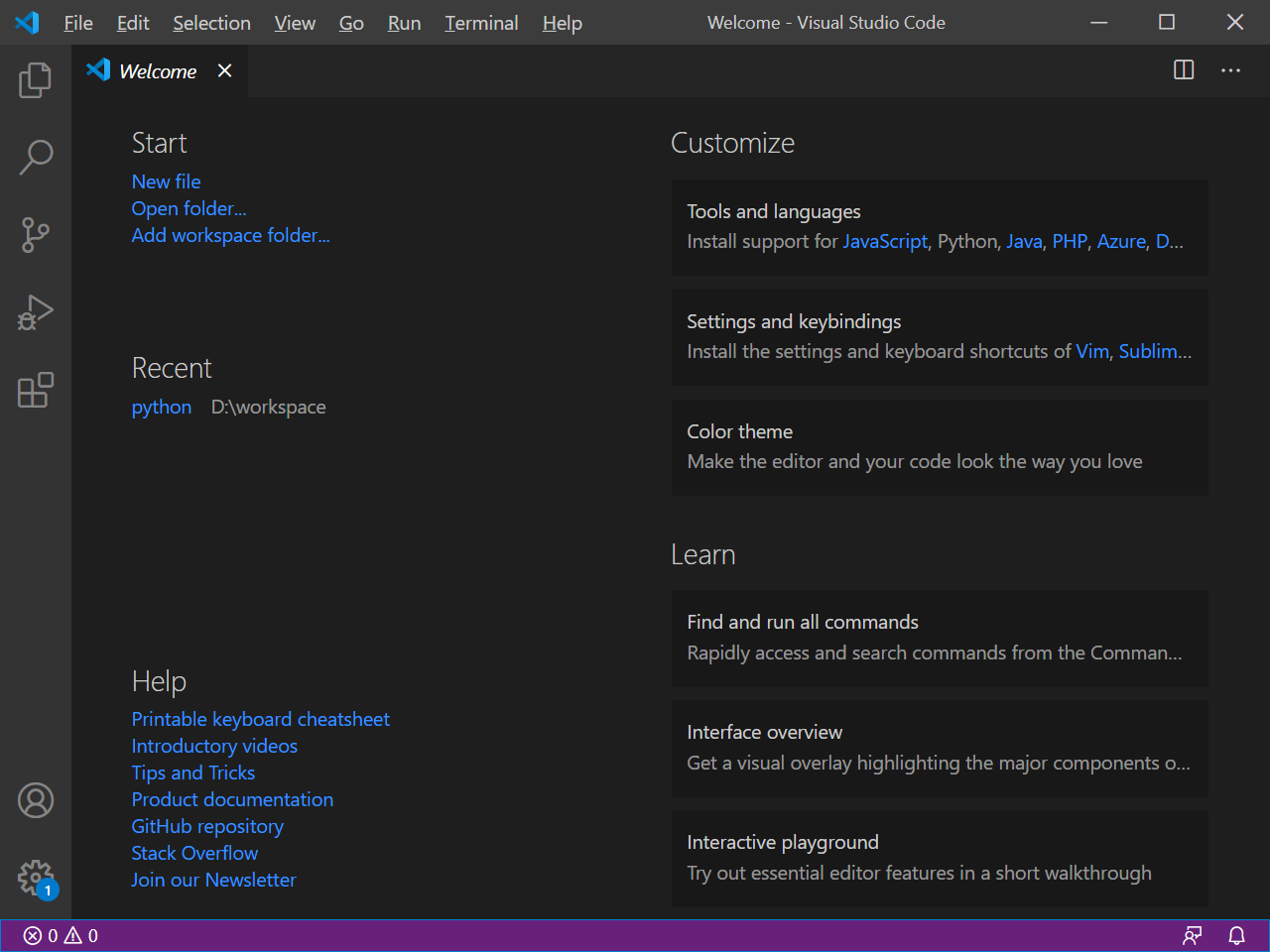The image size is (1270, 952).
Task: Install Vim keybindings link
Action: click(x=1092, y=351)
